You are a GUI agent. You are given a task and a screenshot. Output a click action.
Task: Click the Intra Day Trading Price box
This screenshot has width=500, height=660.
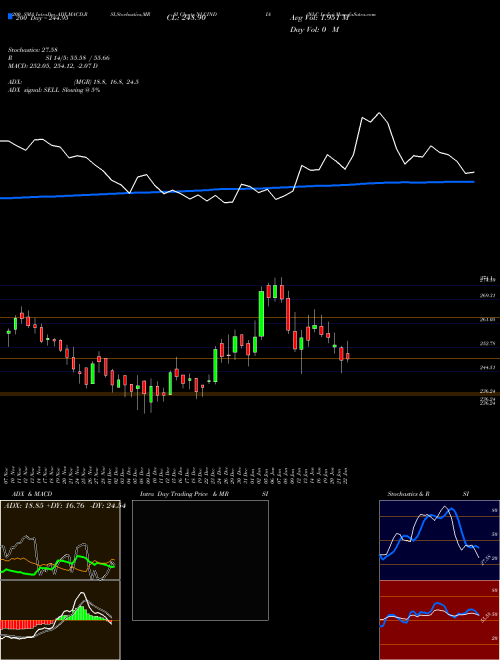click(x=200, y=560)
